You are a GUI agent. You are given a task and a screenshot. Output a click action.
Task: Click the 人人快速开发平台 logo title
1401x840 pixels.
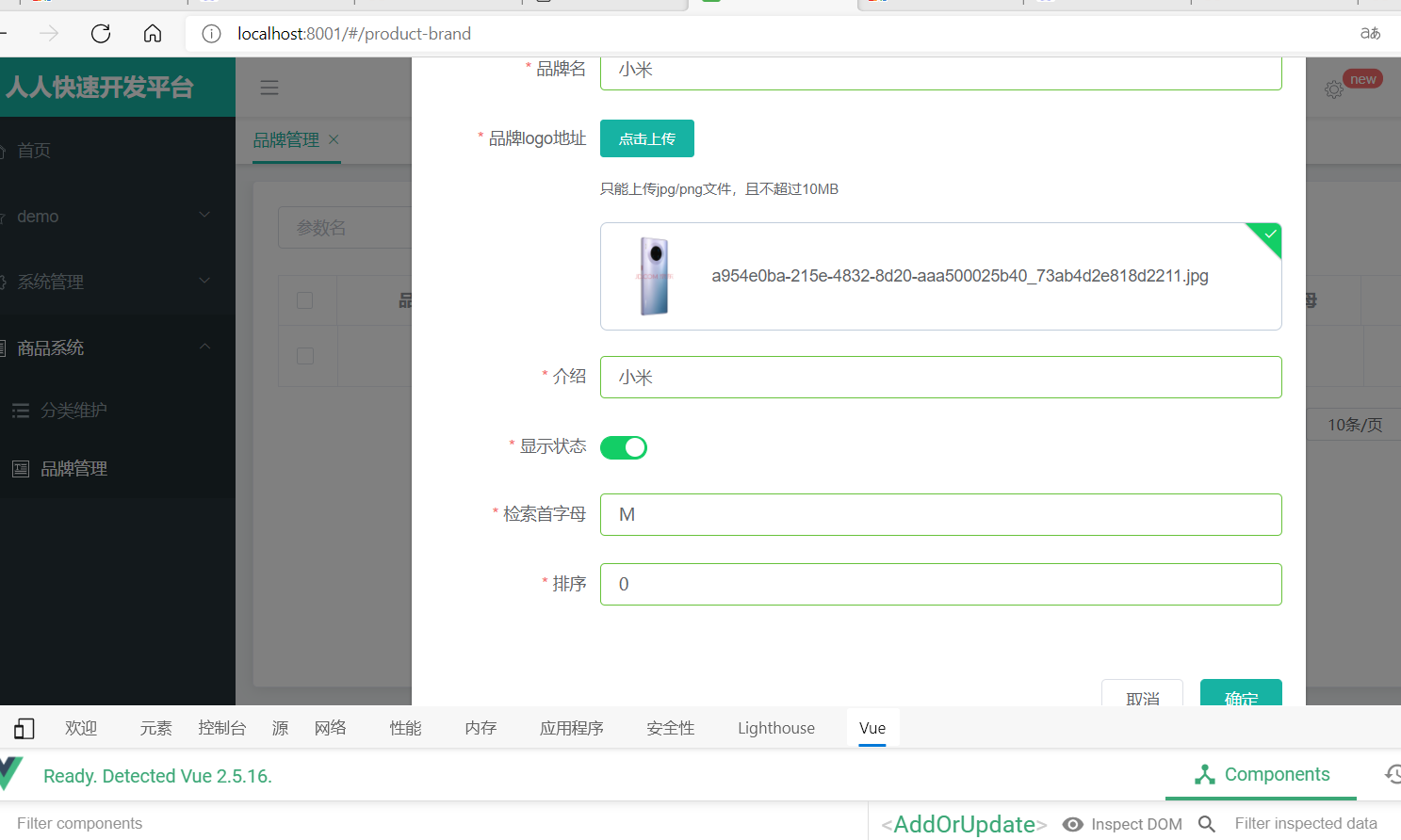pyautogui.click(x=100, y=88)
